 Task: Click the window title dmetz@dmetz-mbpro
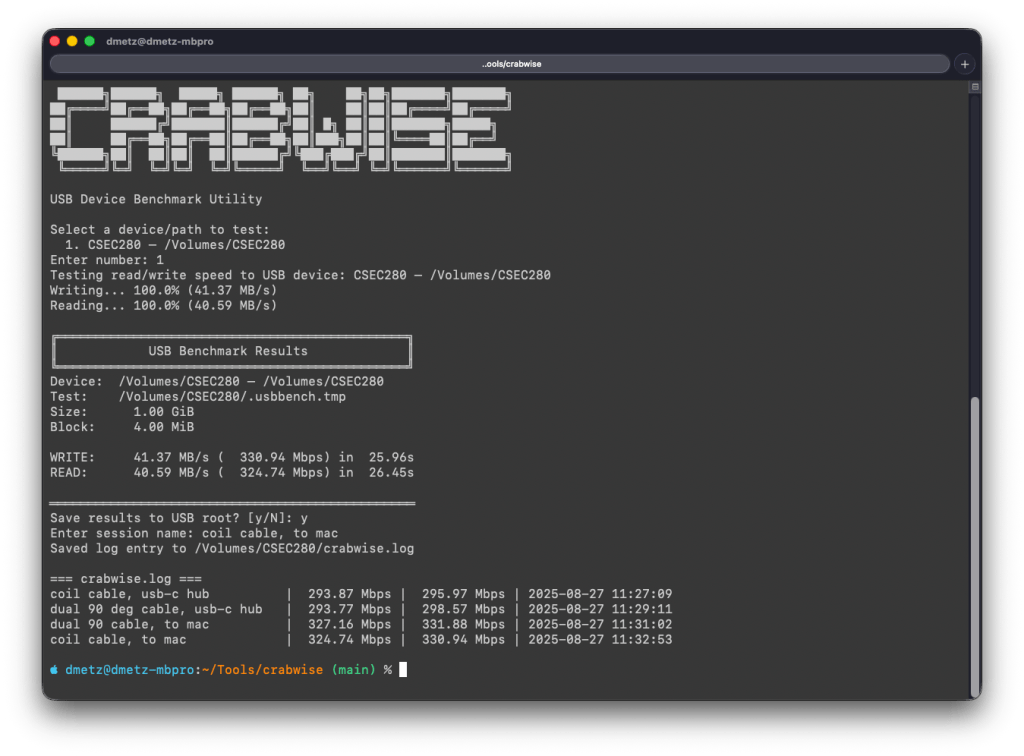pos(160,41)
